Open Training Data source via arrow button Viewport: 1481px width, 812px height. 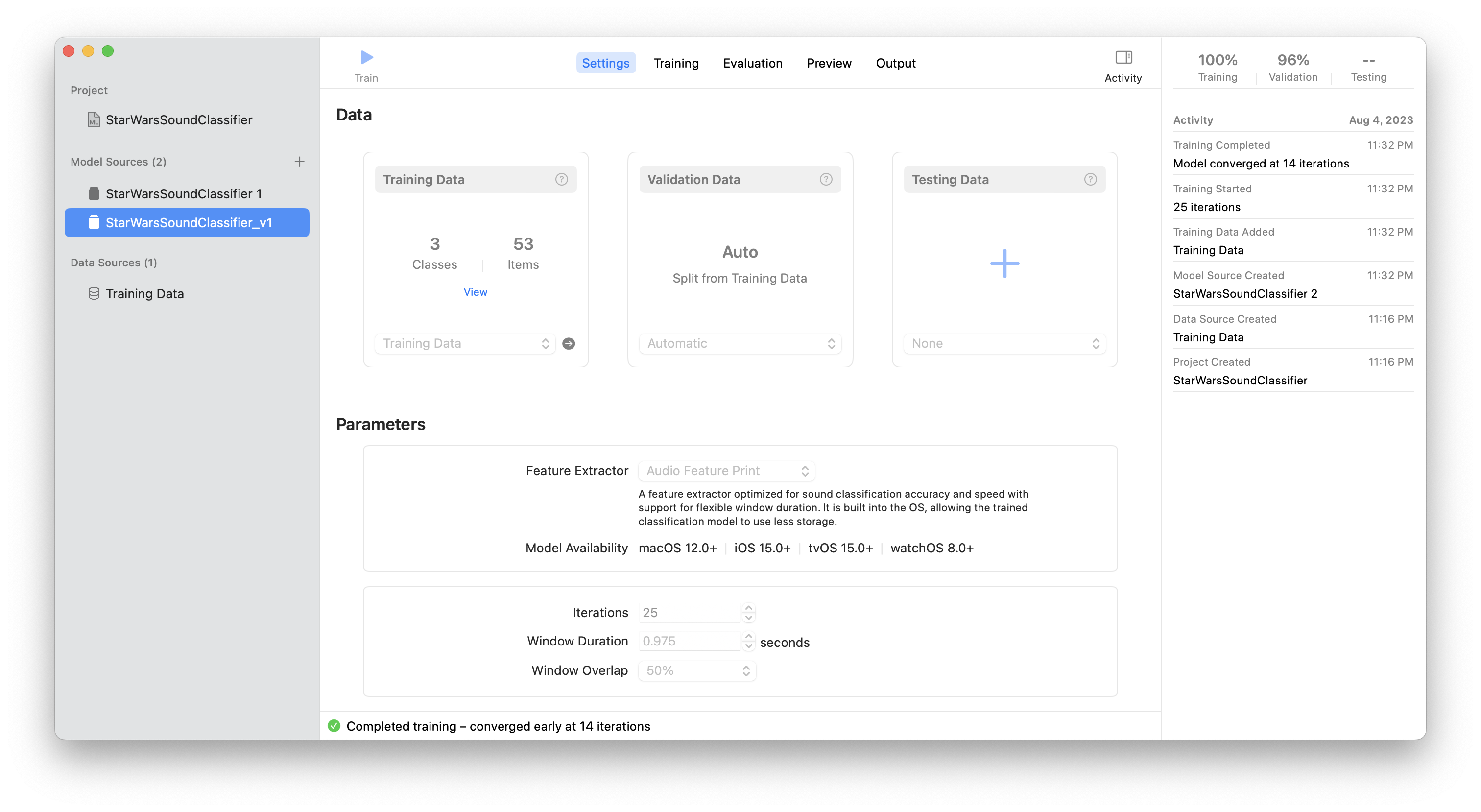(569, 343)
